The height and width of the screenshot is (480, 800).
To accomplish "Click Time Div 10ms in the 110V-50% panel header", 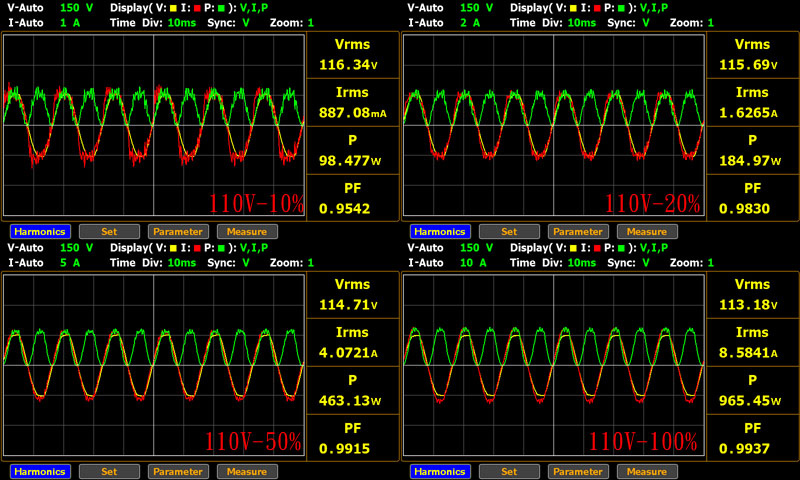I will point(182,263).
